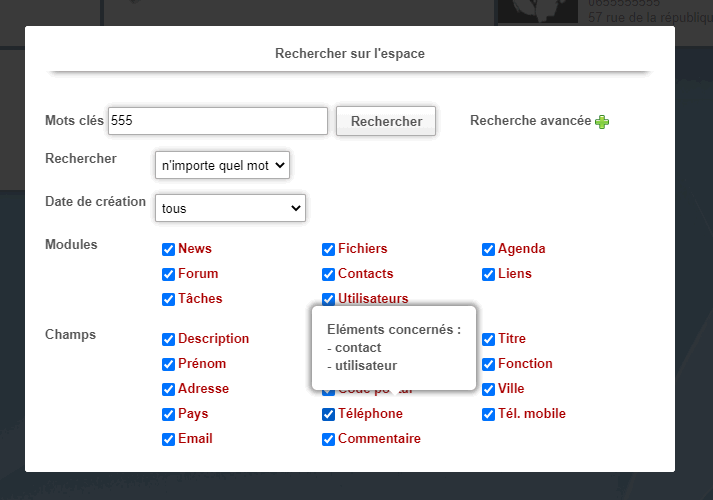The height and width of the screenshot is (500, 713).
Task: Uncheck the Tél. mobile checkbox
Action: [x=489, y=414]
